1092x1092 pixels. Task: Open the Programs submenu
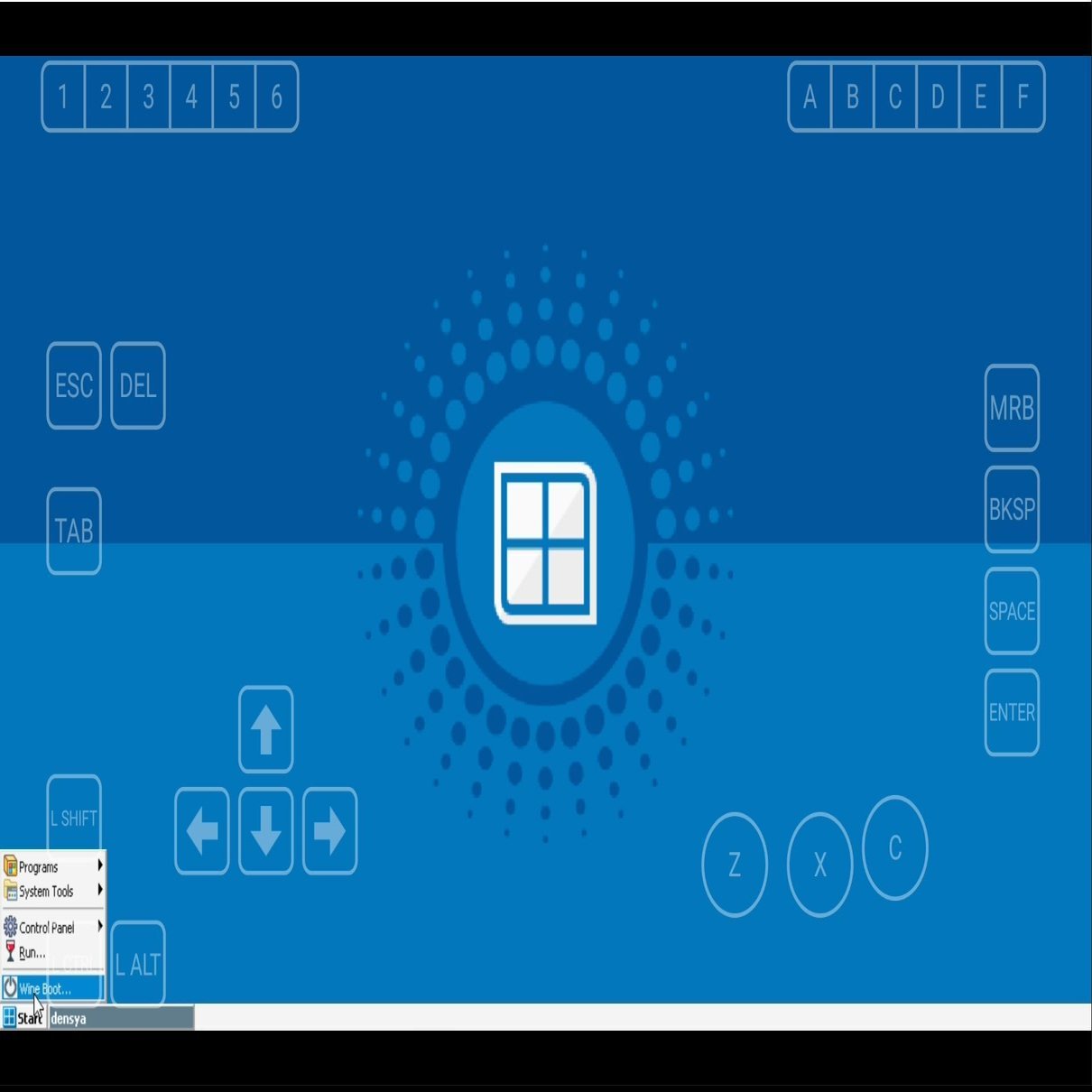(x=54, y=866)
